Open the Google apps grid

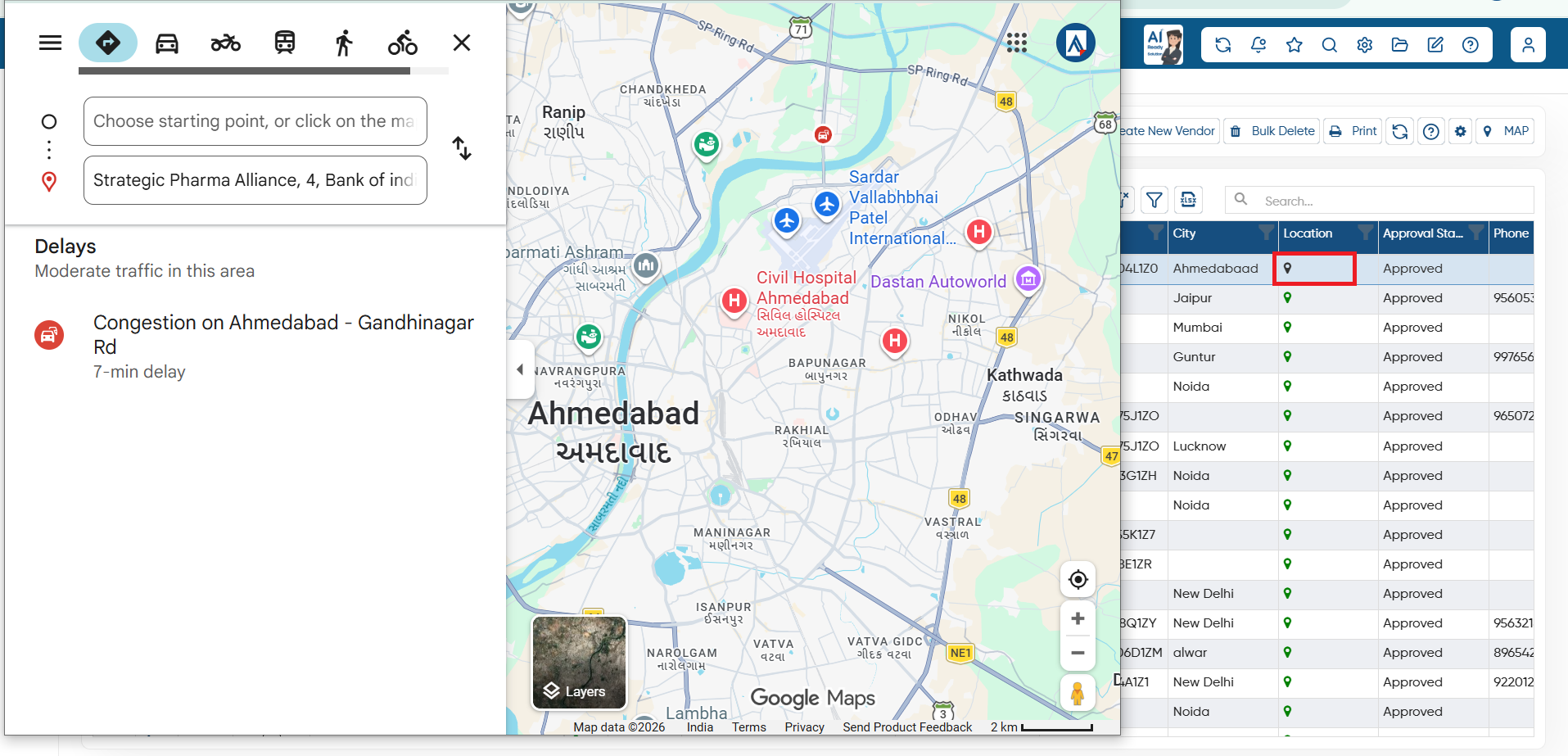1017,43
